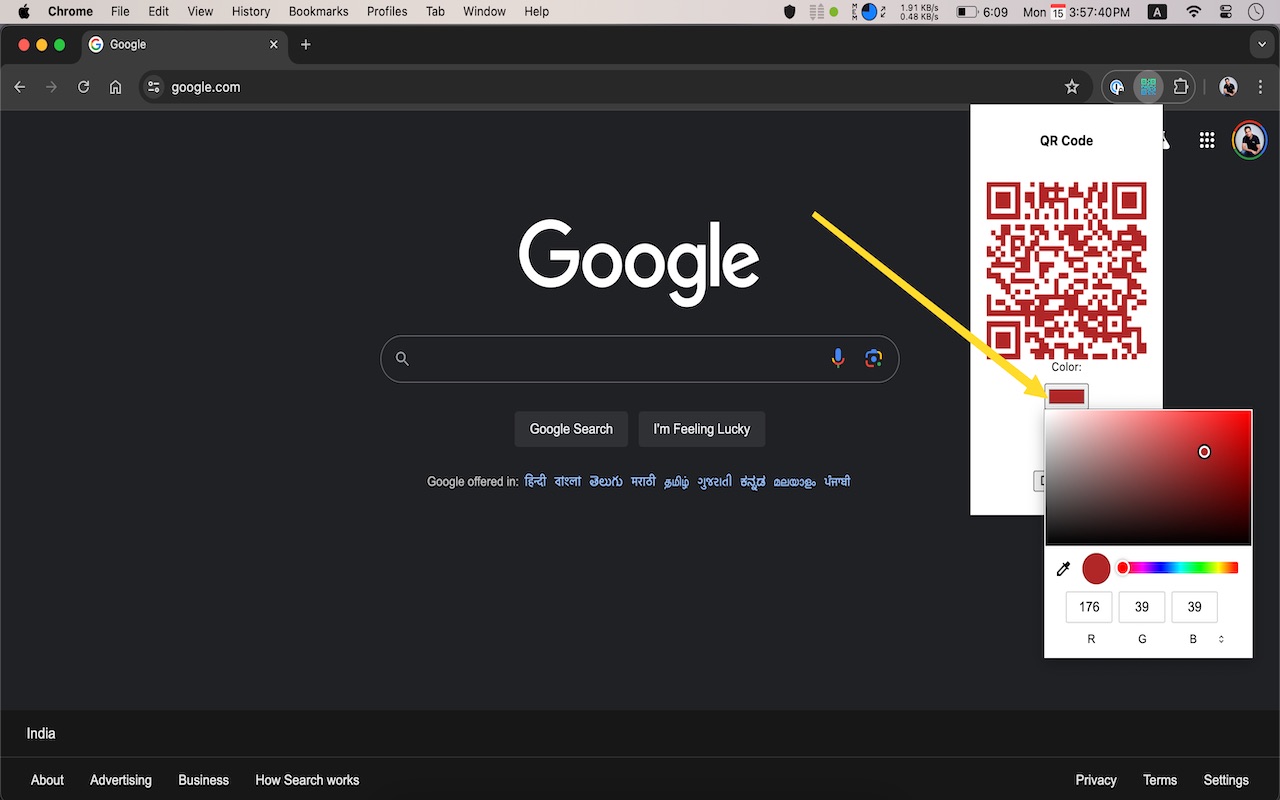Open the tab search dropdown arrow
1280x800 pixels.
coord(1260,44)
